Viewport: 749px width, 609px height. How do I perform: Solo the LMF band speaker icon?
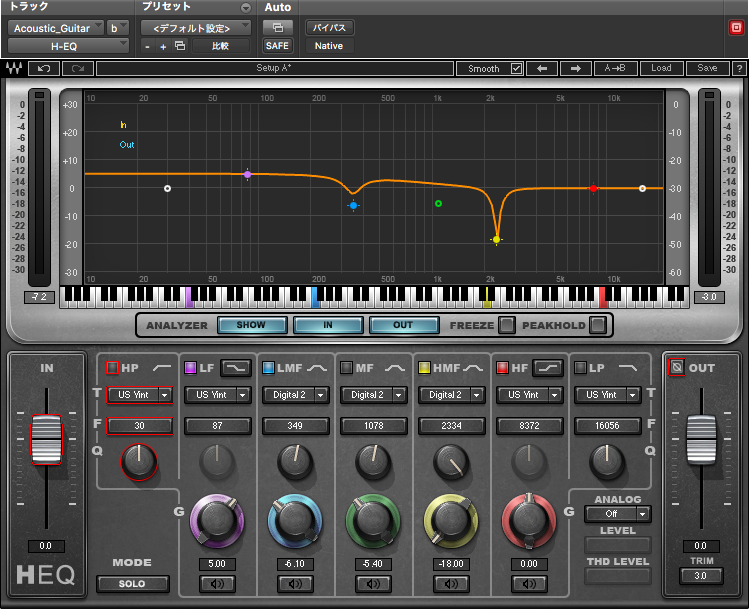pyautogui.click(x=295, y=584)
